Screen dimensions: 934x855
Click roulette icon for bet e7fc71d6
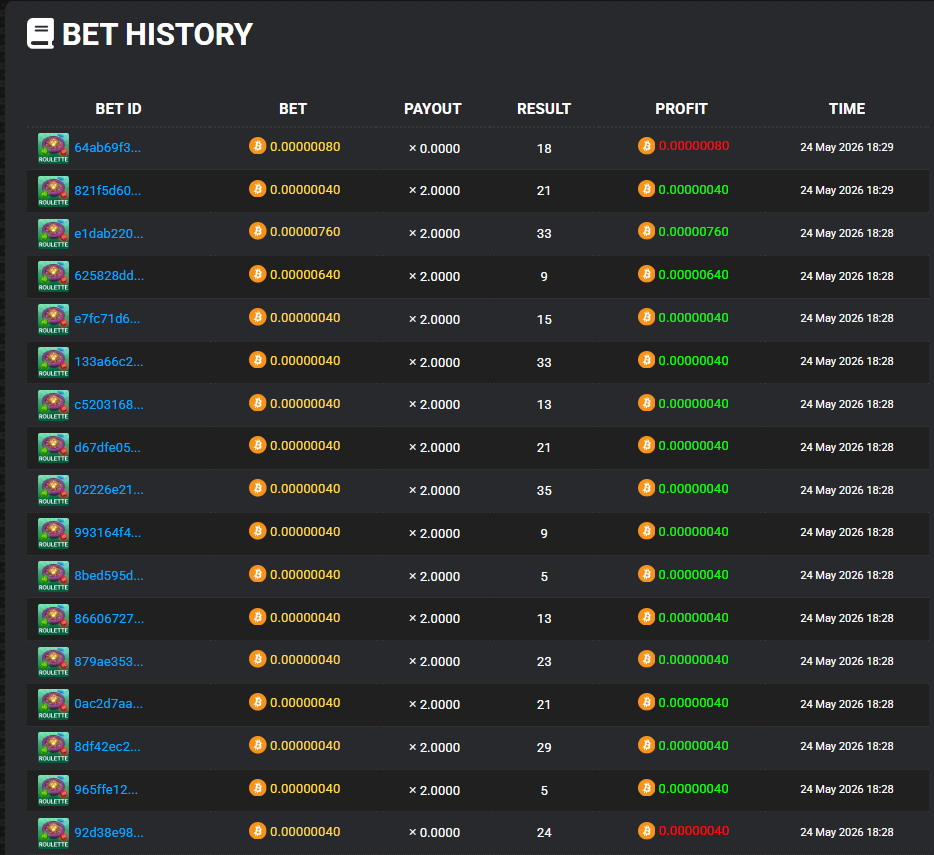coord(54,319)
